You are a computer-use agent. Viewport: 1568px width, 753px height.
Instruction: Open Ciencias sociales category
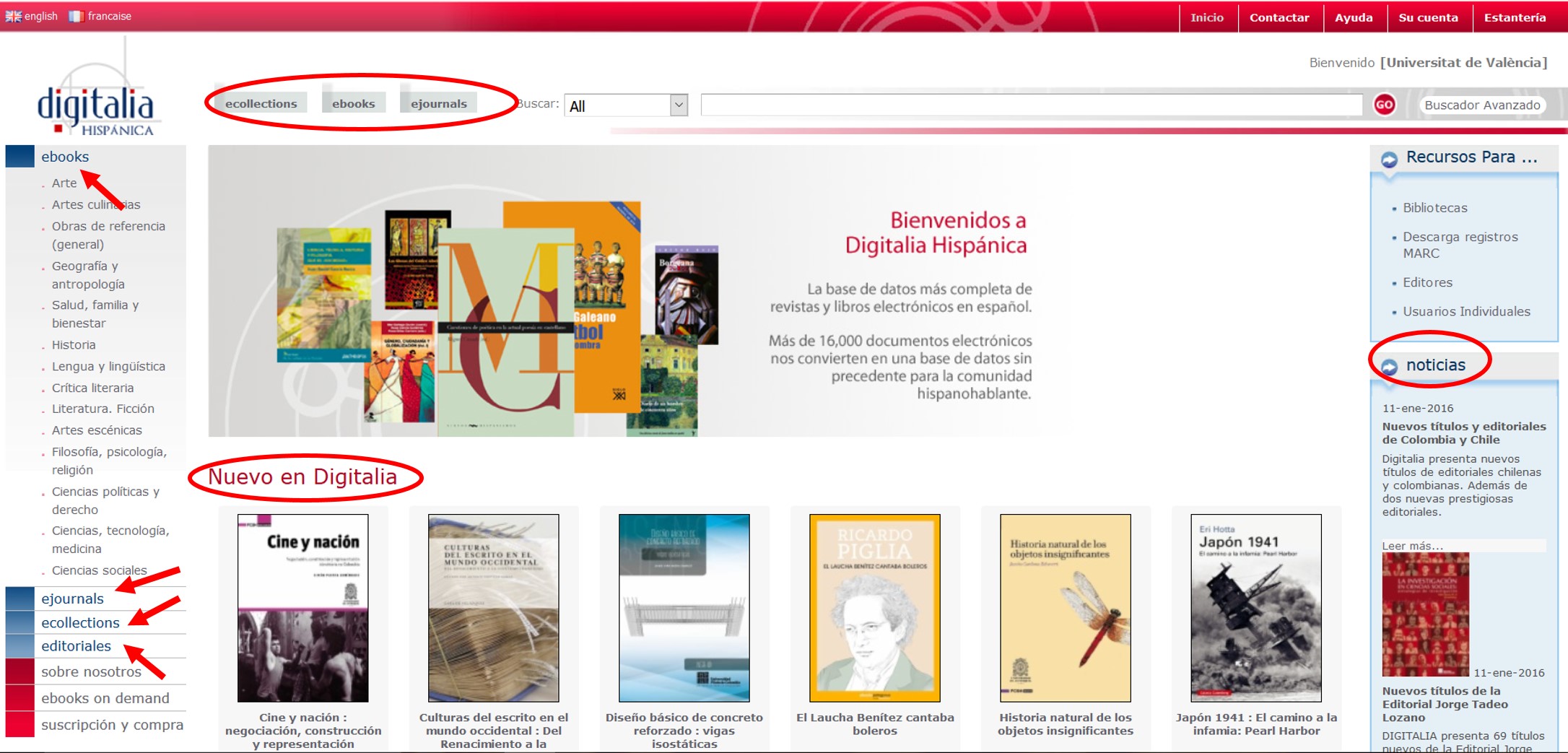(99, 570)
